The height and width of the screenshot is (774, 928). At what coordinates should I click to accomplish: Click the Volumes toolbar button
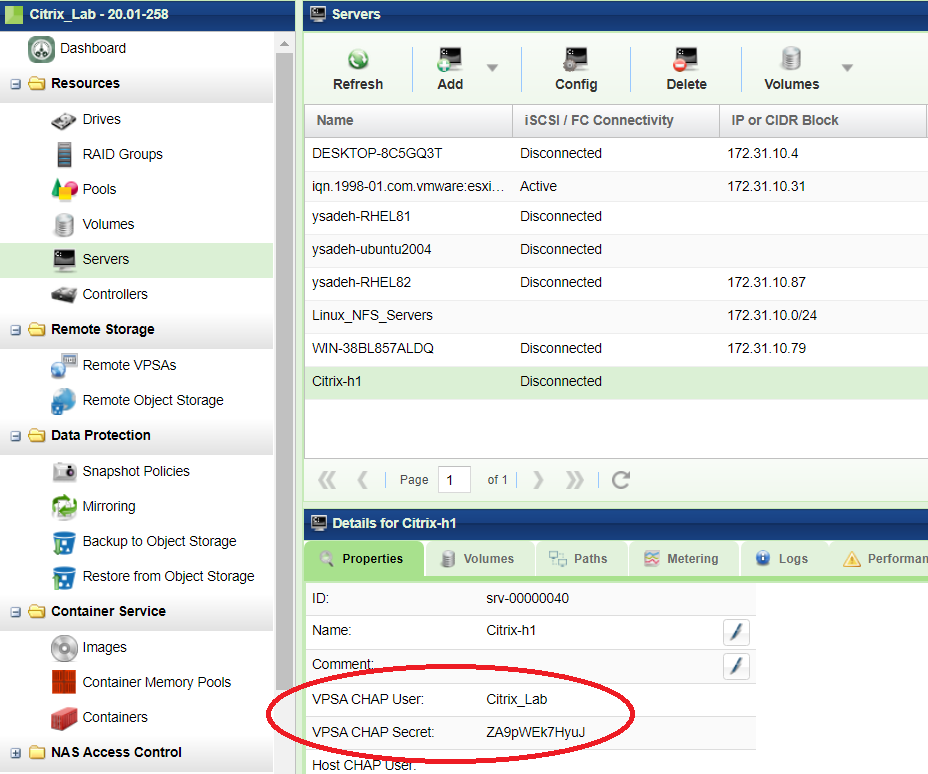point(791,70)
